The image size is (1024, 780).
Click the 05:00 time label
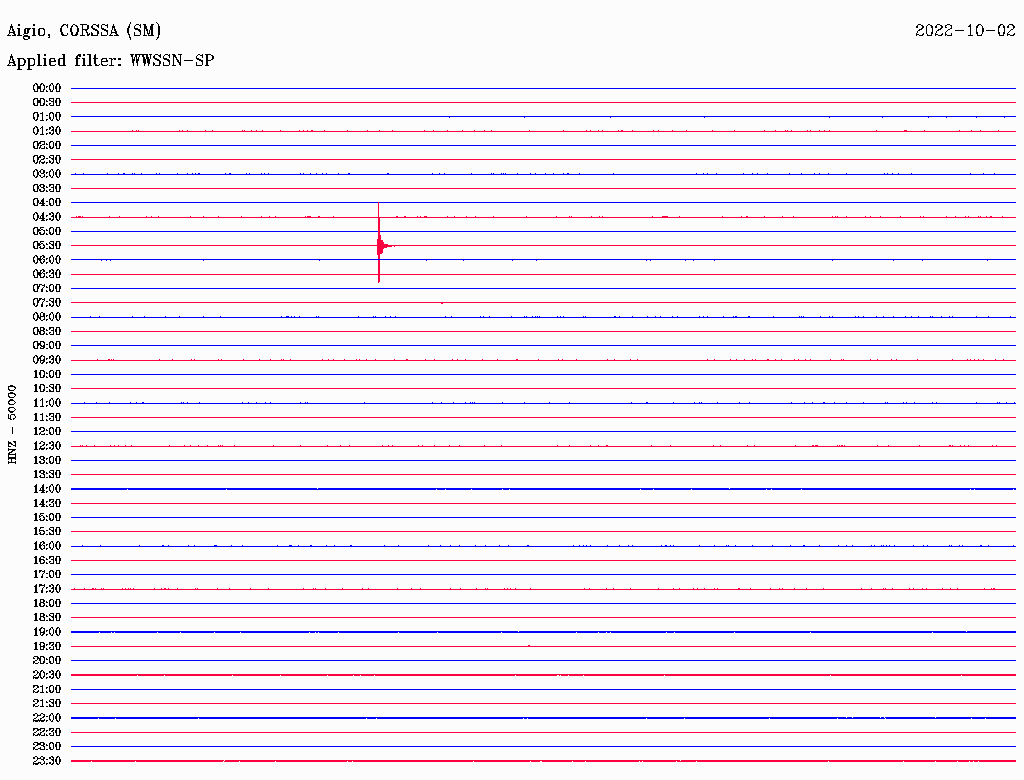47,231
